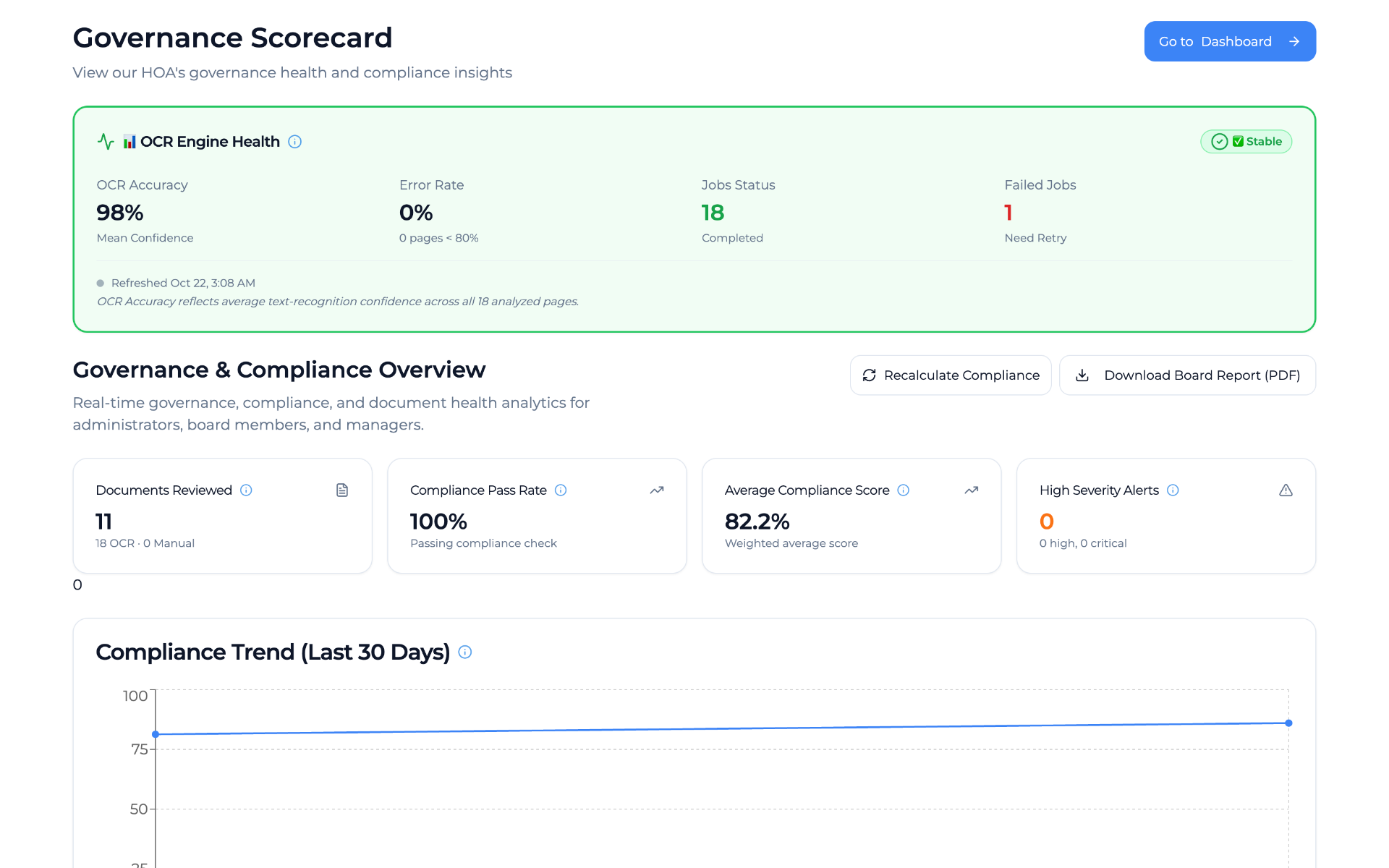Click the heartbeat pulse icon beside OCR Engine Health
This screenshot has height=868, width=1389.
(x=106, y=142)
